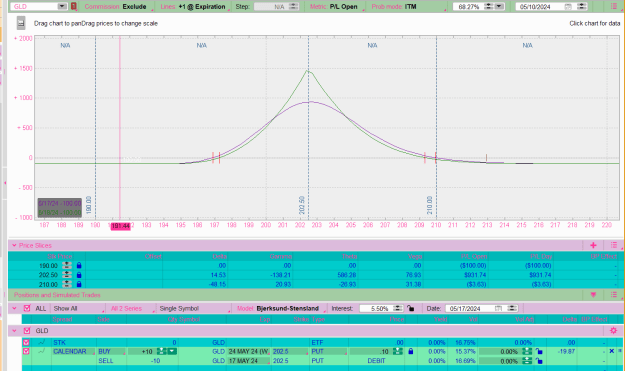
Task: Click the pink down-arrow in Positions and Simulated Trades
Action: pyautogui.click(x=593, y=295)
